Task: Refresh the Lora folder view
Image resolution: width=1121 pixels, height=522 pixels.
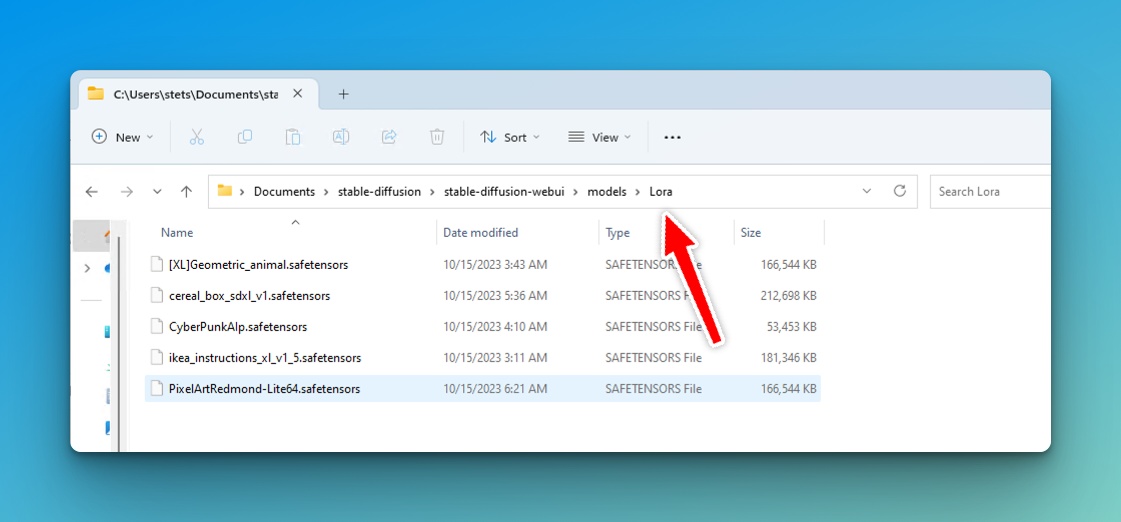Action: click(x=899, y=191)
